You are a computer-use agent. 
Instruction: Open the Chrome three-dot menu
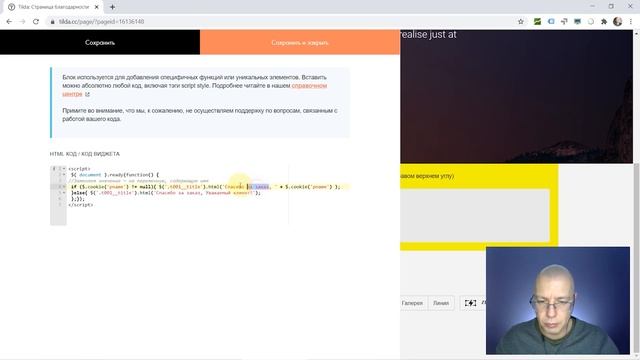point(631,22)
